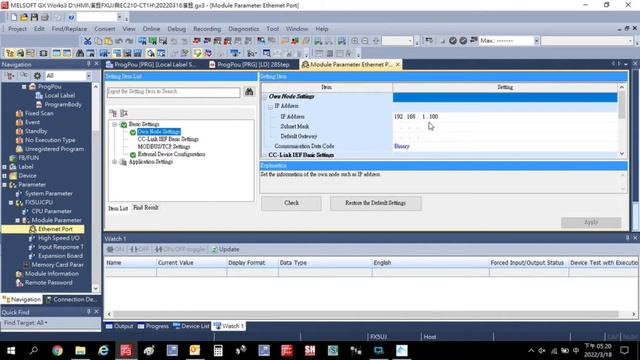This screenshot has height=360, width=640.
Task: Collapse the Module Parameter node
Action: [x=18, y=220]
